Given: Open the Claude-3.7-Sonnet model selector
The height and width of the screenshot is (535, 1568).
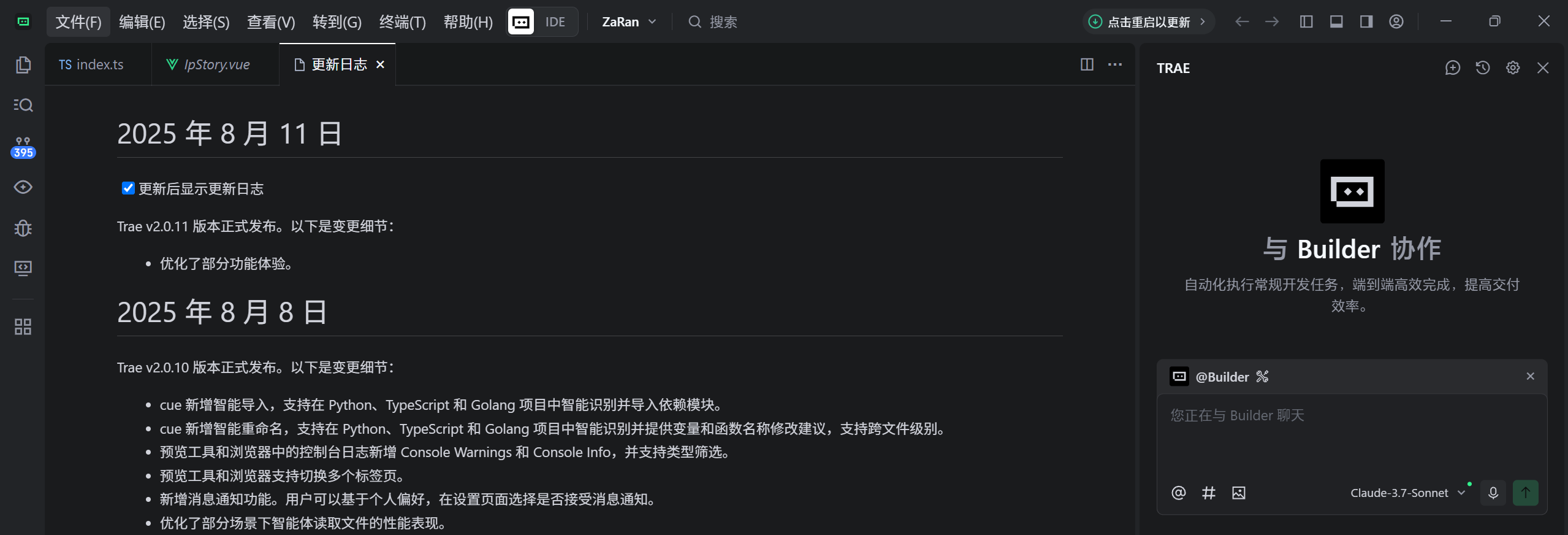Looking at the screenshot, I should coord(1407,493).
